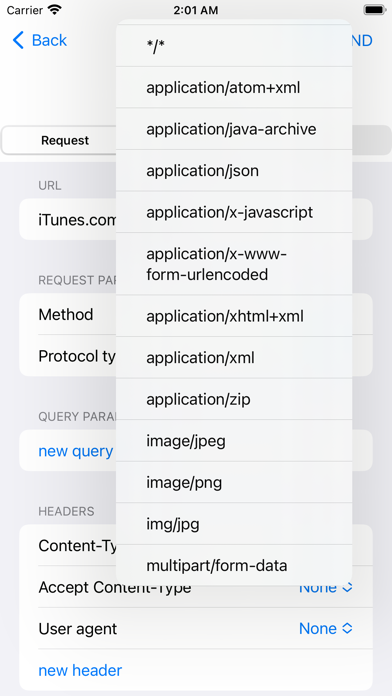Open the User agent None dropdown

325,629
